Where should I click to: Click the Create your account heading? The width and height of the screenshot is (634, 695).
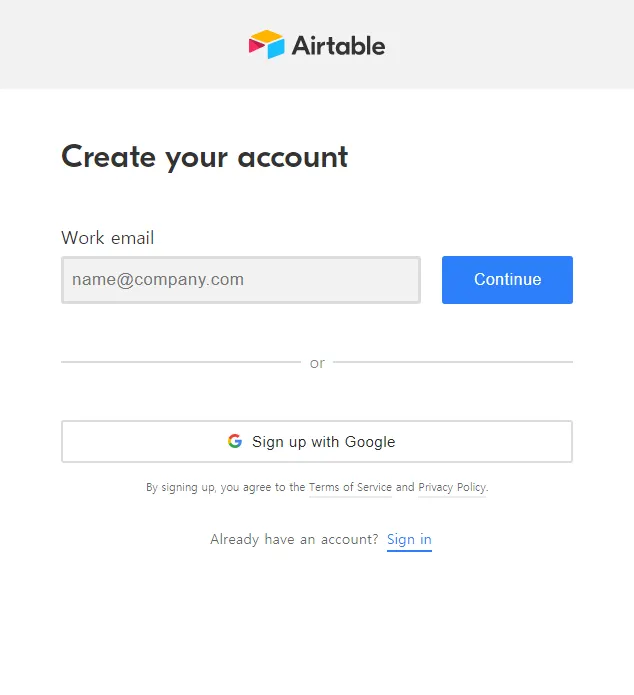[x=205, y=157]
